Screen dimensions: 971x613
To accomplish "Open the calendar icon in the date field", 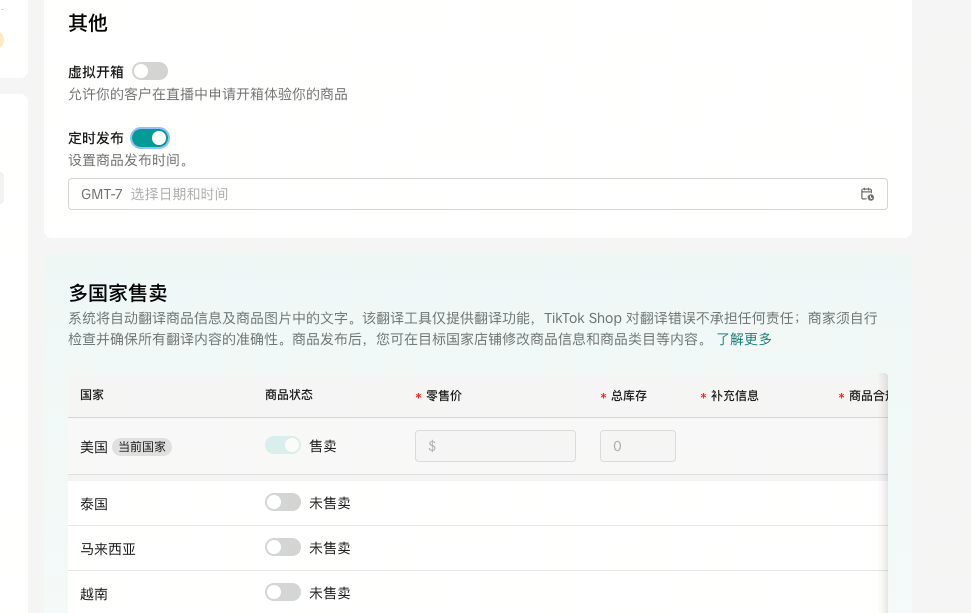I will [x=867, y=194].
